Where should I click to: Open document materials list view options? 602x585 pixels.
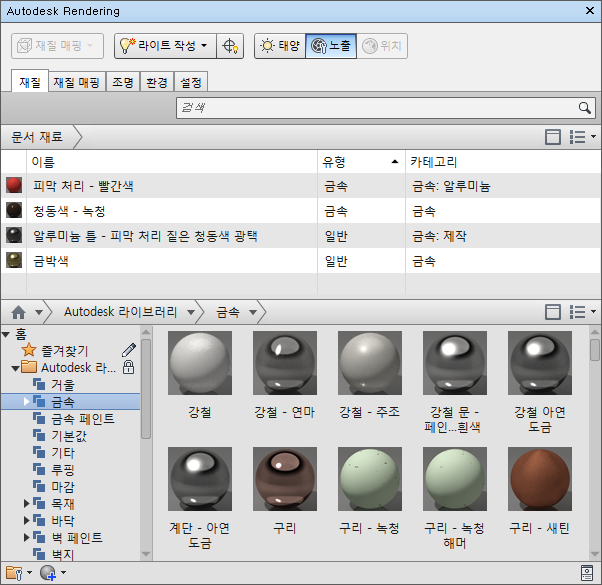pos(582,137)
